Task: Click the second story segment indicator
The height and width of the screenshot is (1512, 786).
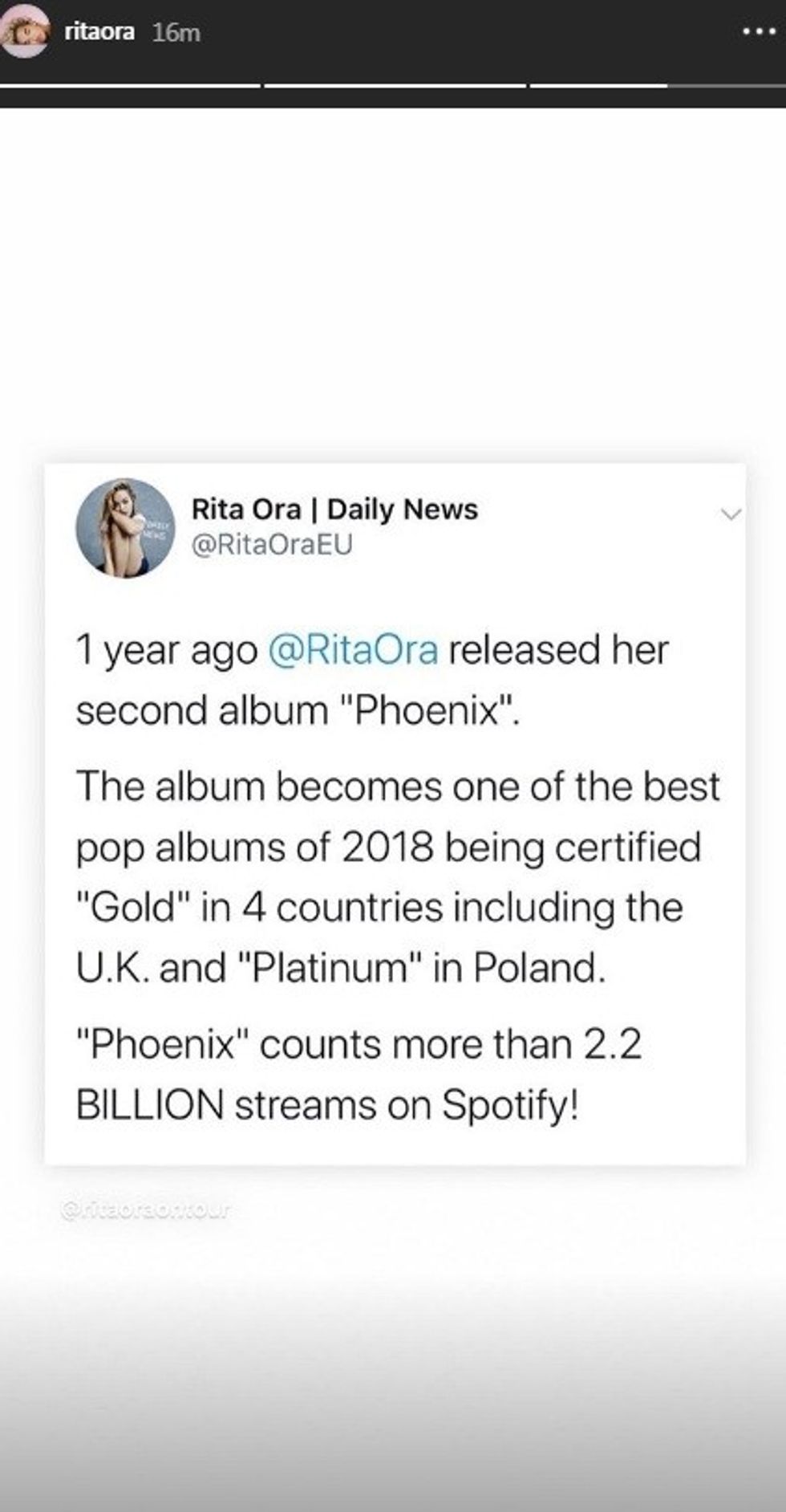Action: pos(393,80)
